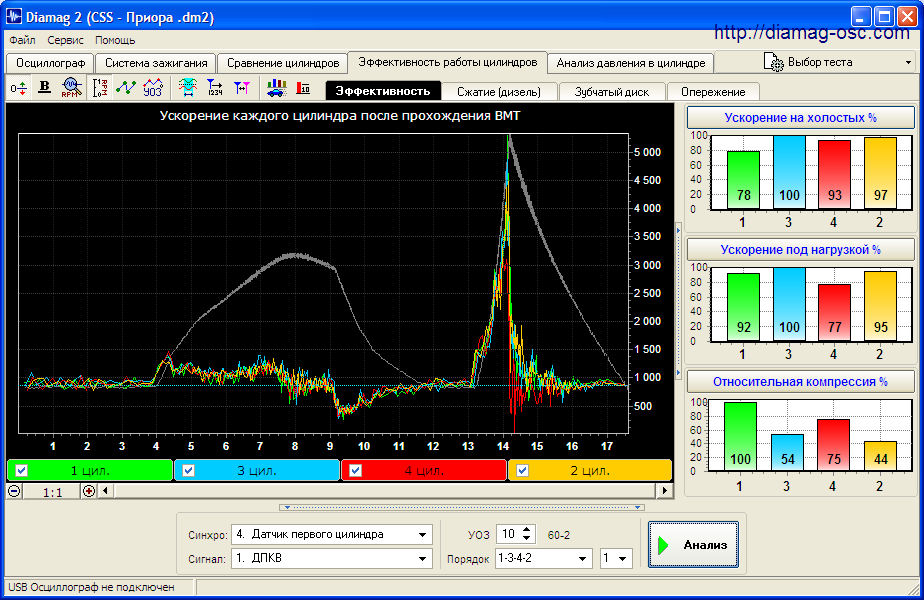Click the УОЗ ignition timing icon

[152, 88]
